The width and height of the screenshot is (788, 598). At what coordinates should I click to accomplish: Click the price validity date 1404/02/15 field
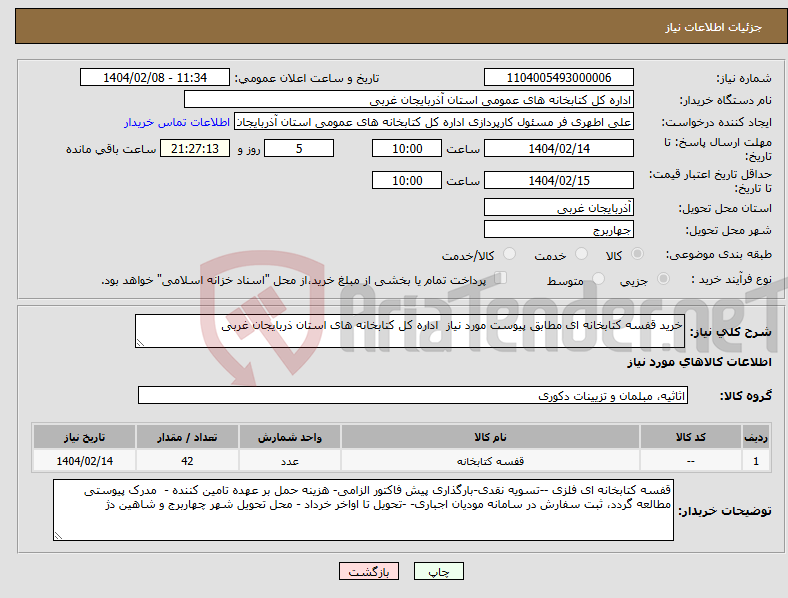[558, 180]
